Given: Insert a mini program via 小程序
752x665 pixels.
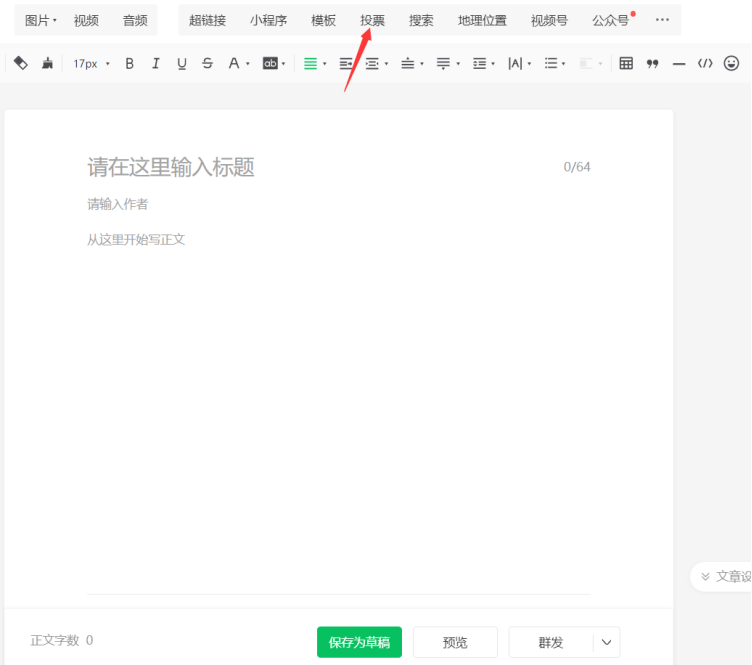Looking at the screenshot, I should 268,20.
